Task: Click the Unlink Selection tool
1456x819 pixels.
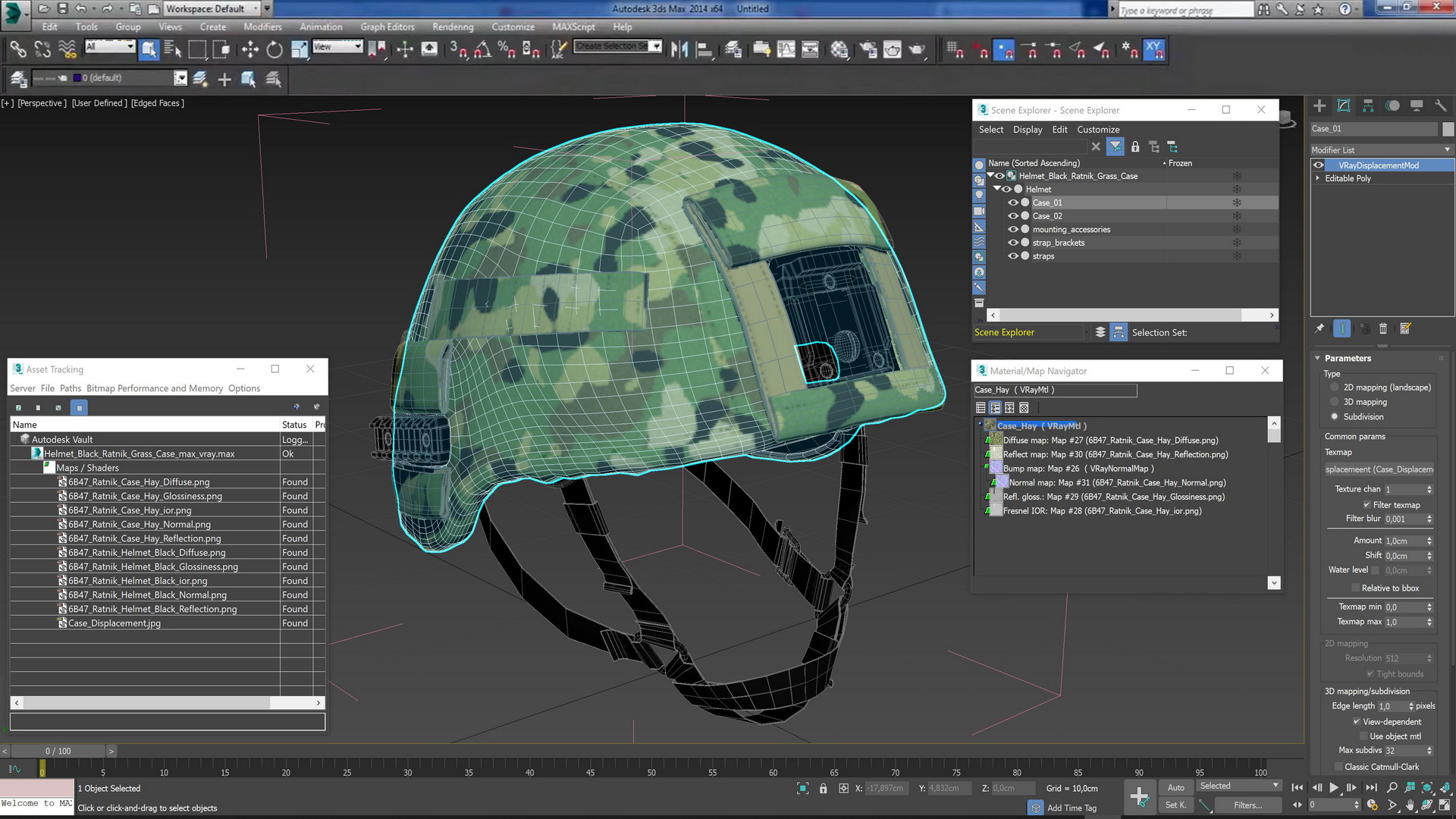Action: pos(42,50)
